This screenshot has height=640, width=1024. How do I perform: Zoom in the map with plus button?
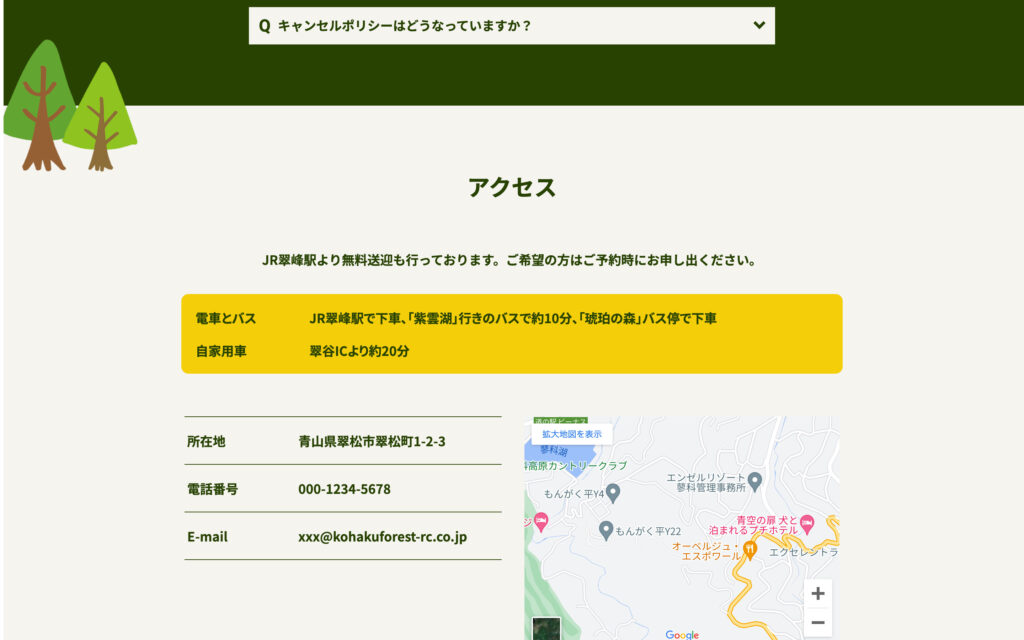817,593
